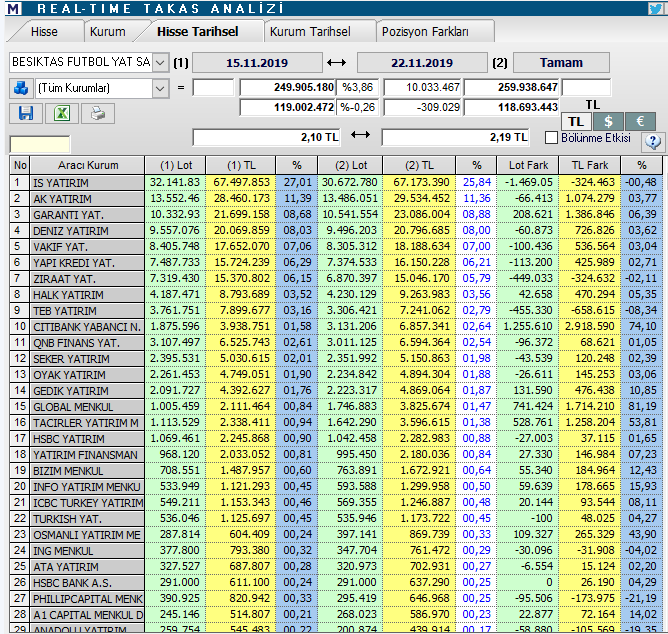This screenshot has height=634, width=668.
Task: Select the HSBC BANK A.S. row
Action: pos(336,582)
